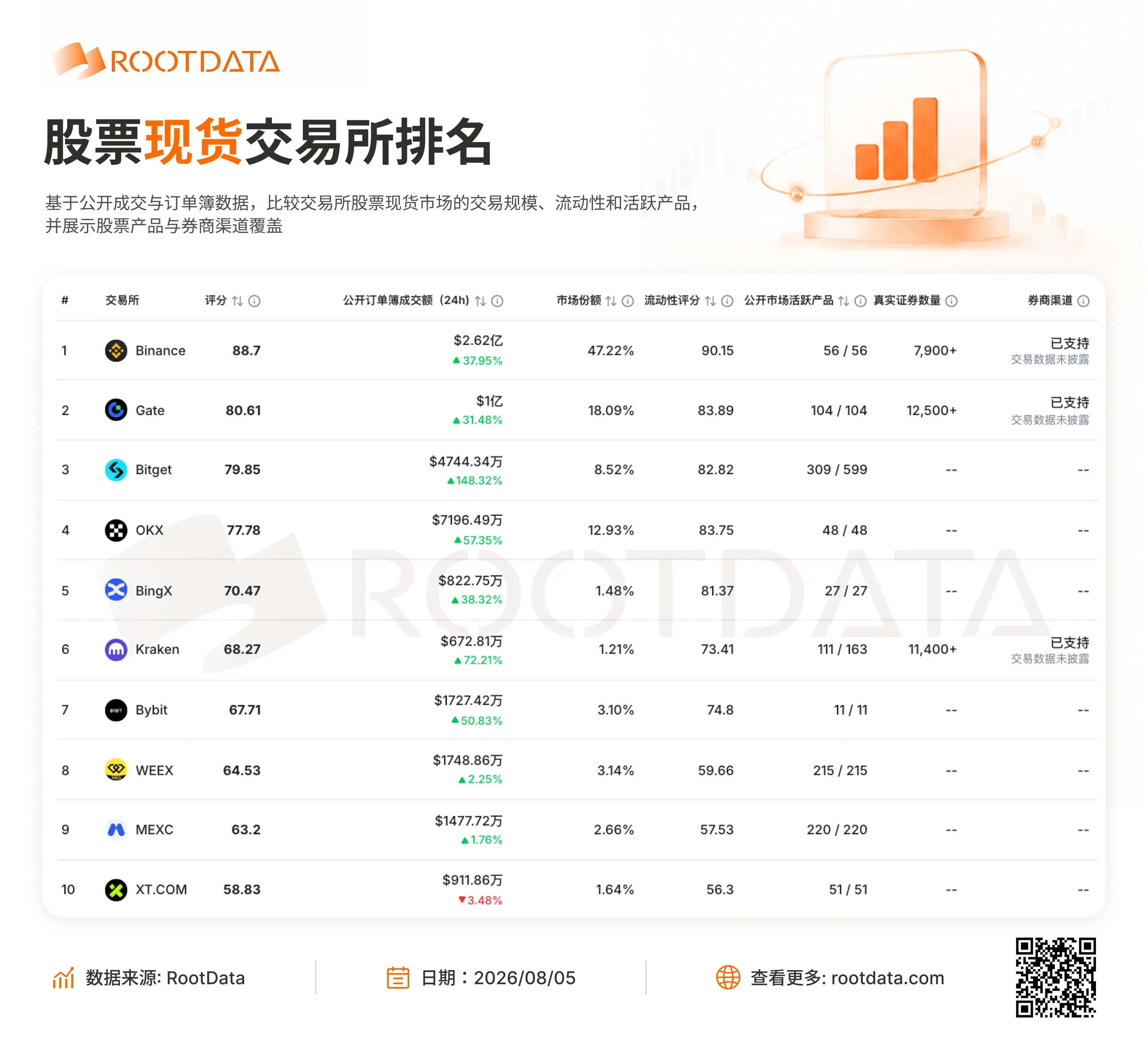Viewport: 1148px width, 1037px height.
Task: Click the XT.COM exchange logo icon
Action: [x=116, y=890]
